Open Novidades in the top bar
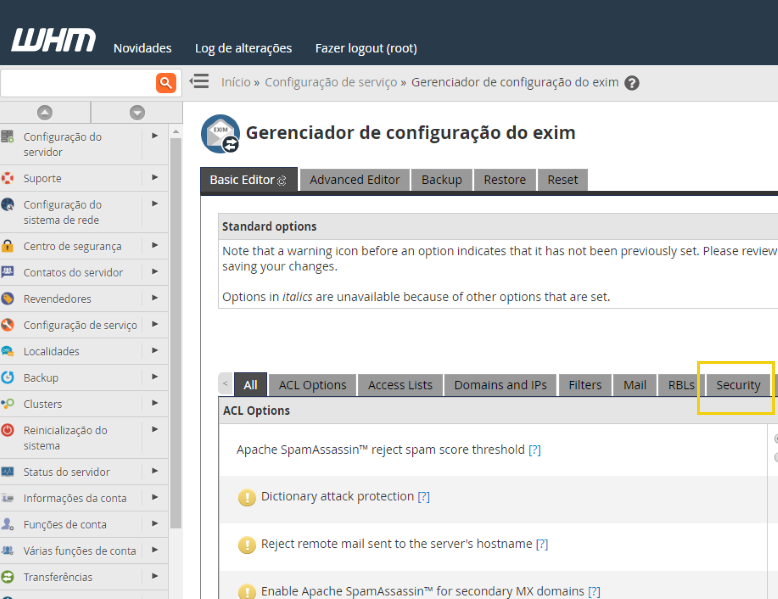The width and height of the screenshot is (778, 599). tap(142, 48)
